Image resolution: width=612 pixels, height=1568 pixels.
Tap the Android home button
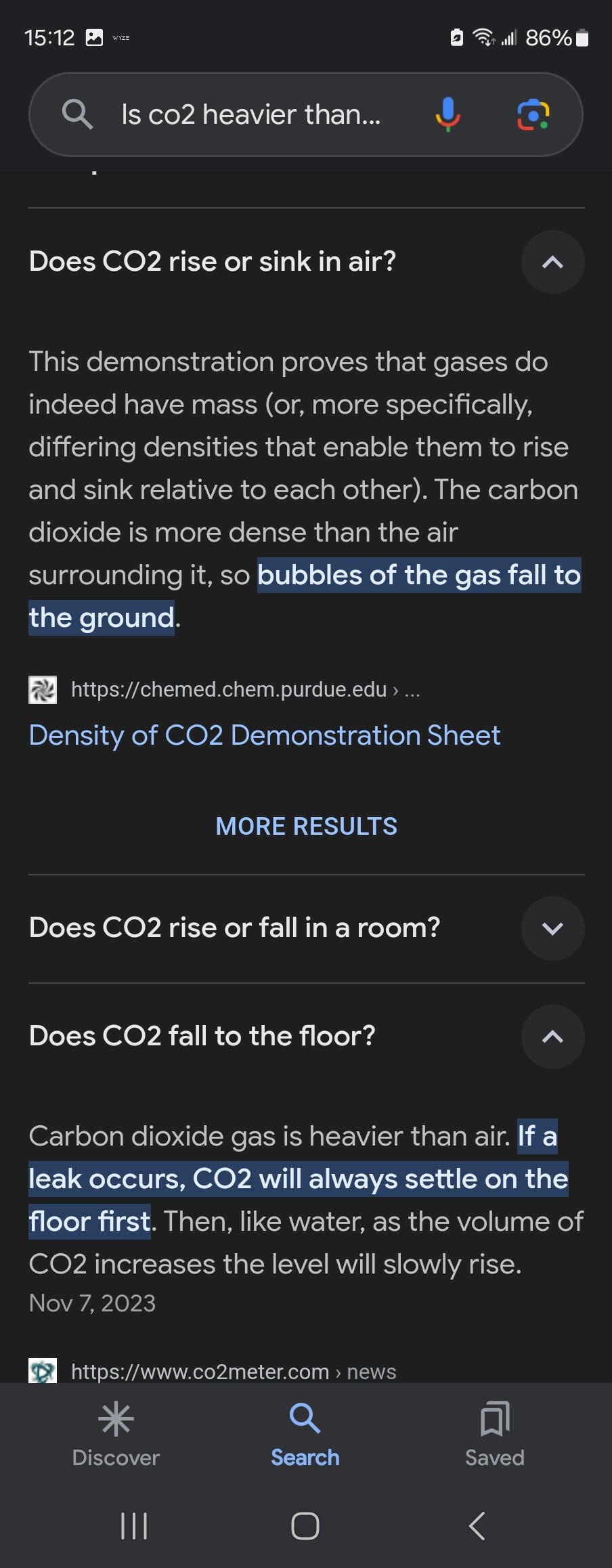point(305,1526)
